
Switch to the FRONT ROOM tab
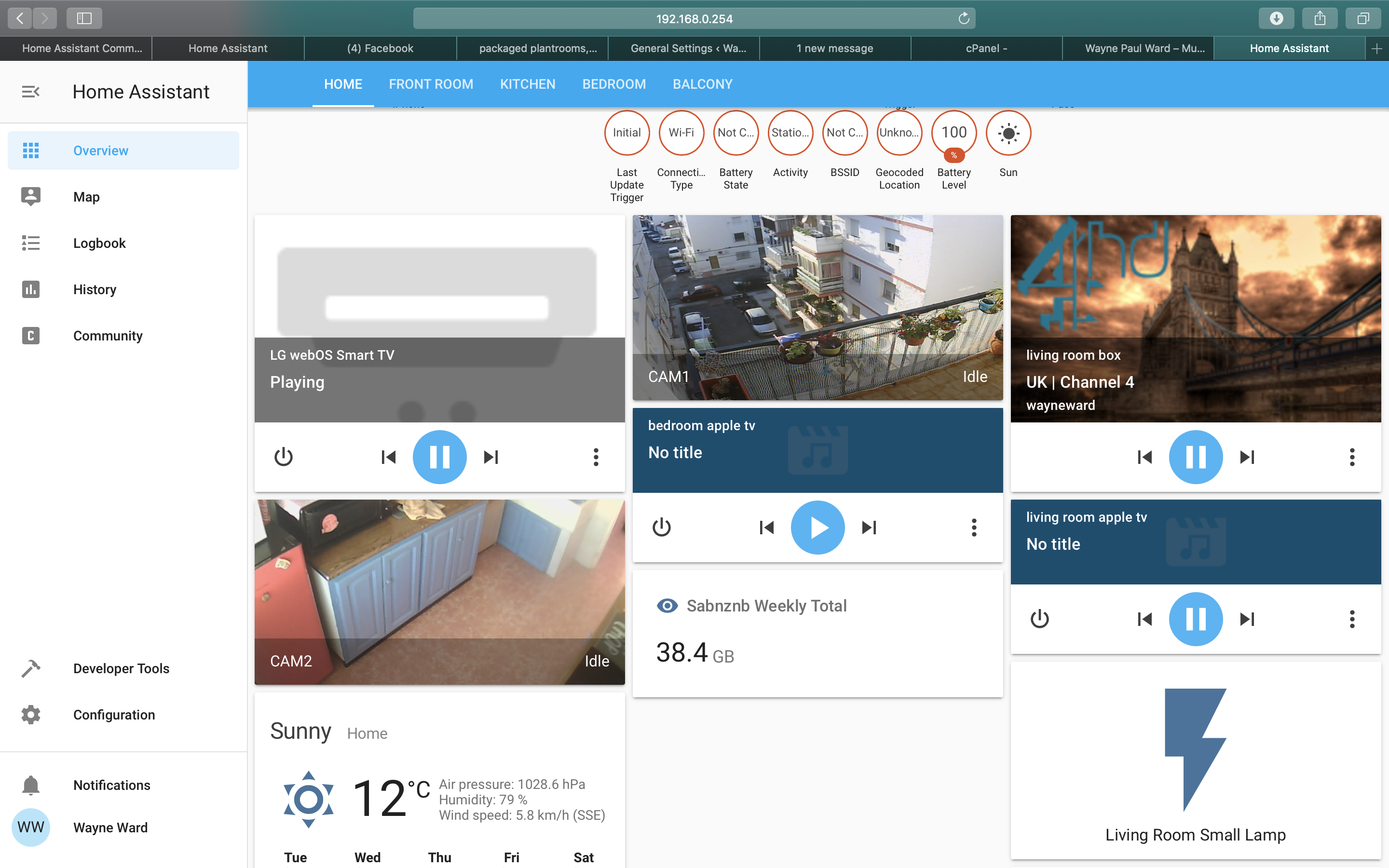[x=431, y=84]
